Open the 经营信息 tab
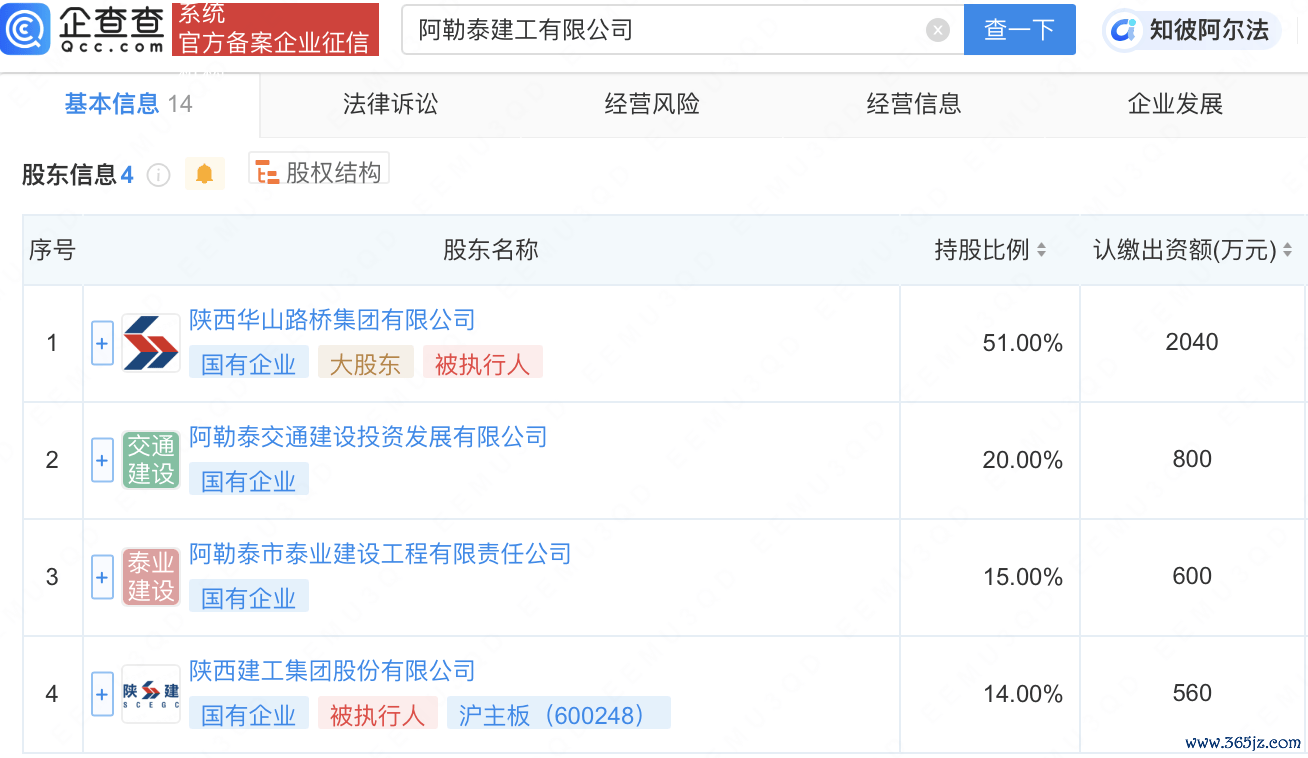This screenshot has width=1308, height=758. click(914, 104)
